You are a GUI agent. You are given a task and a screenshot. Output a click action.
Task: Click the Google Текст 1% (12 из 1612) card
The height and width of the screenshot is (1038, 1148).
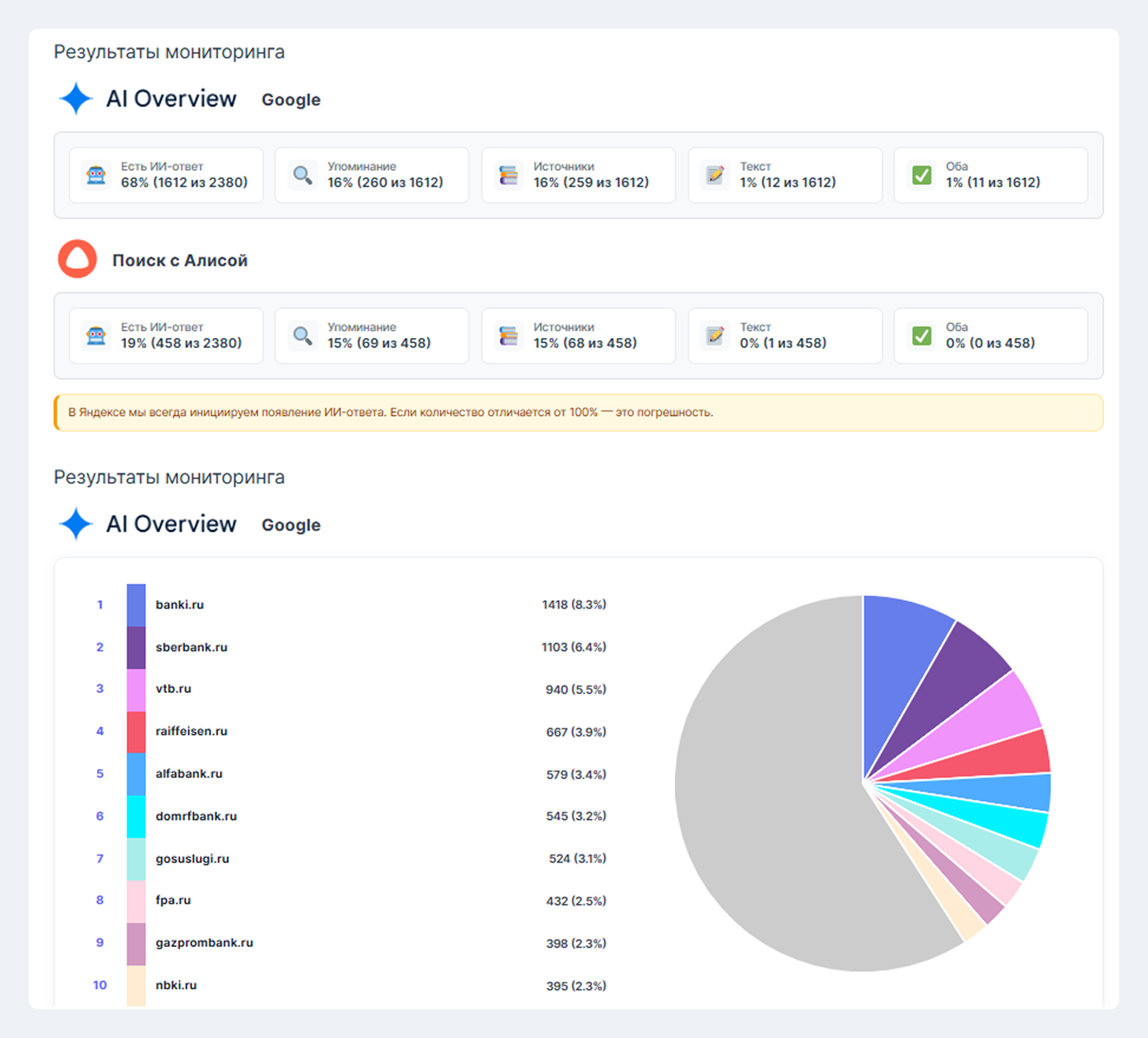click(784, 176)
